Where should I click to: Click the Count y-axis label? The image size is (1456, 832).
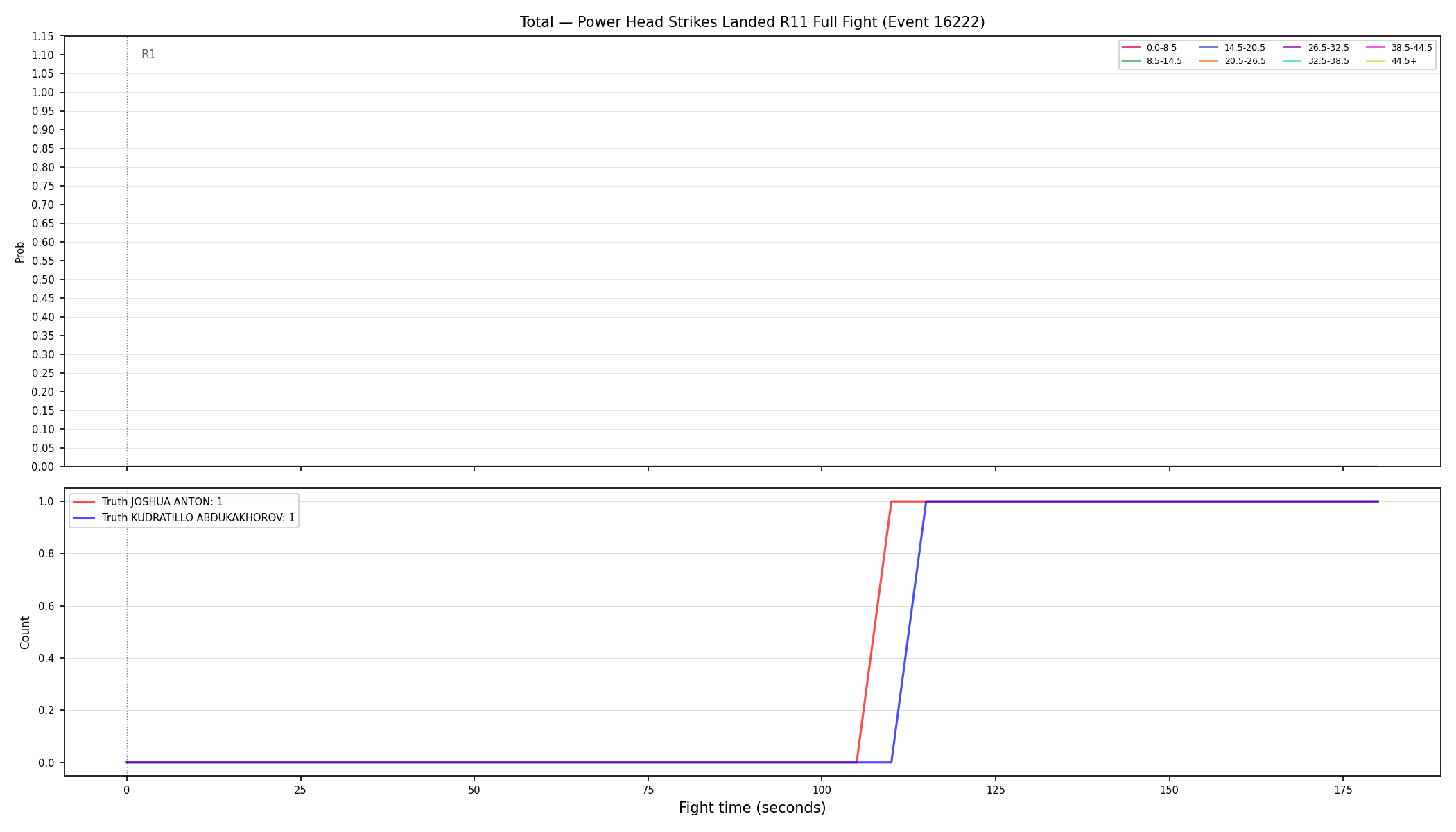tap(25, 632)
